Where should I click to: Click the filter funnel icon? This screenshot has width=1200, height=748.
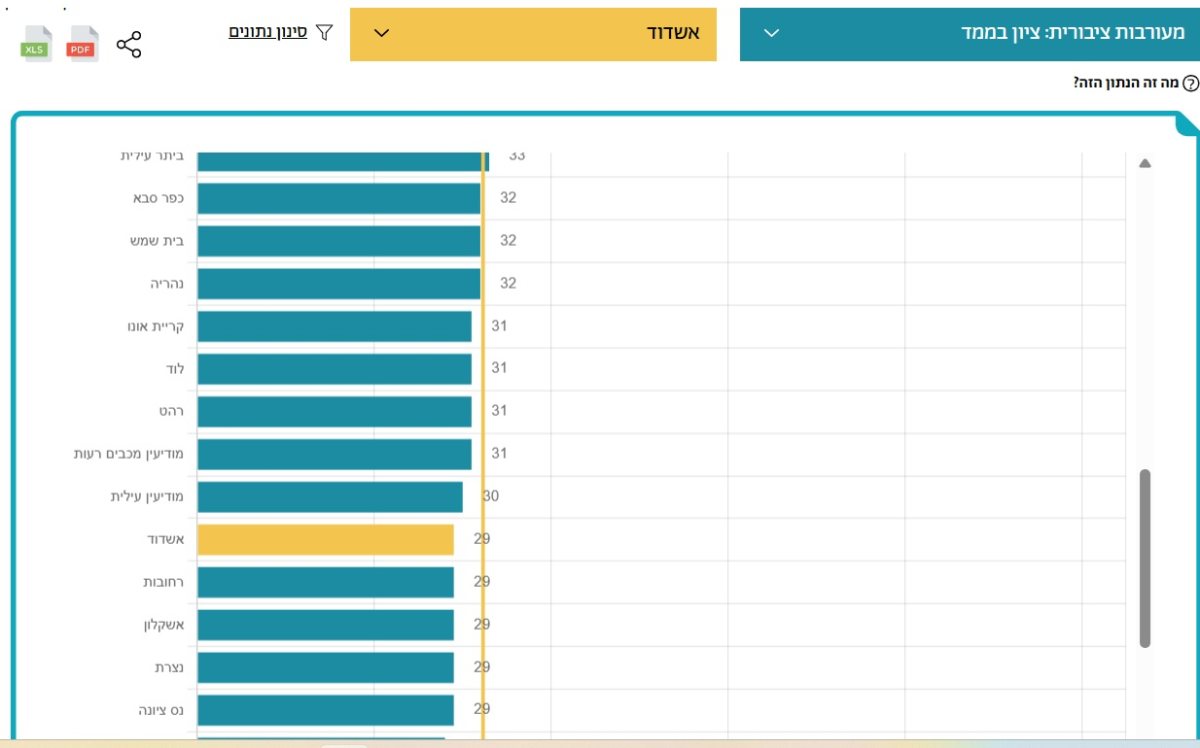coord(324,32)
